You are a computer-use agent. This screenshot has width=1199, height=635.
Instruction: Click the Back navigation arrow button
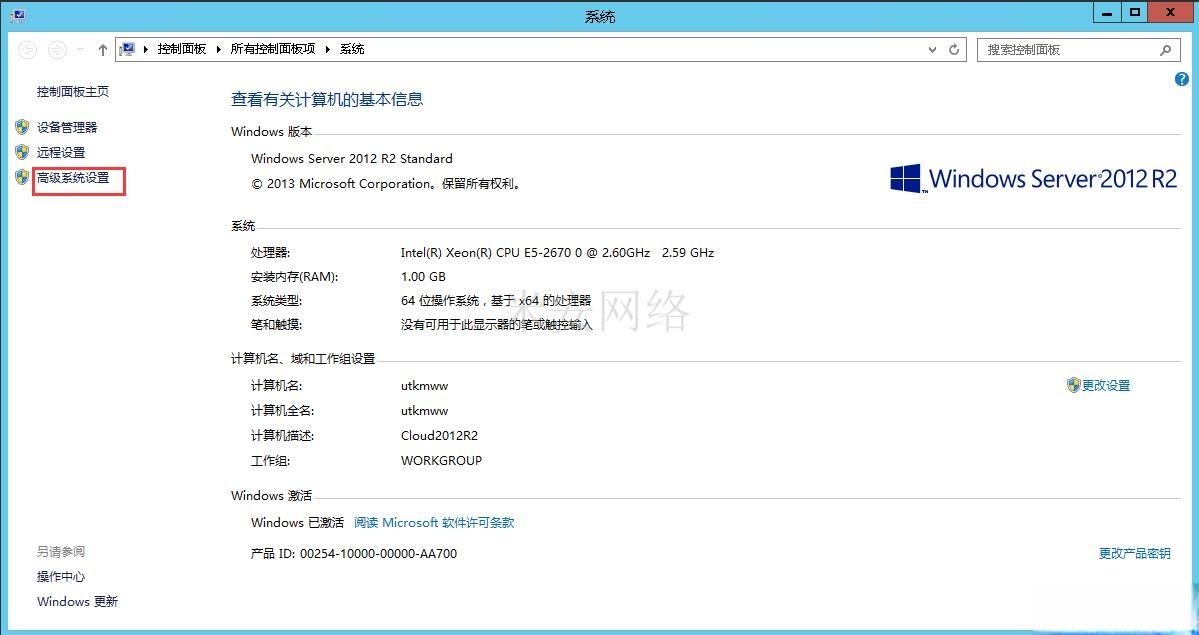(28, 49)
